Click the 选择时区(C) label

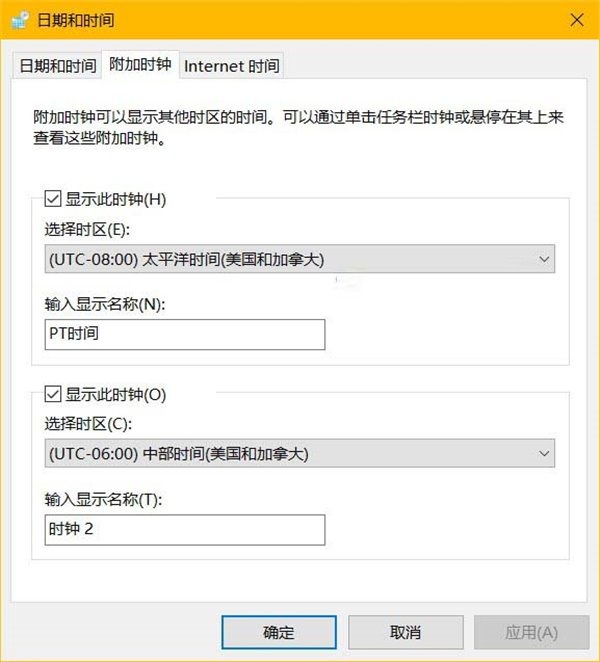(87, 424)
